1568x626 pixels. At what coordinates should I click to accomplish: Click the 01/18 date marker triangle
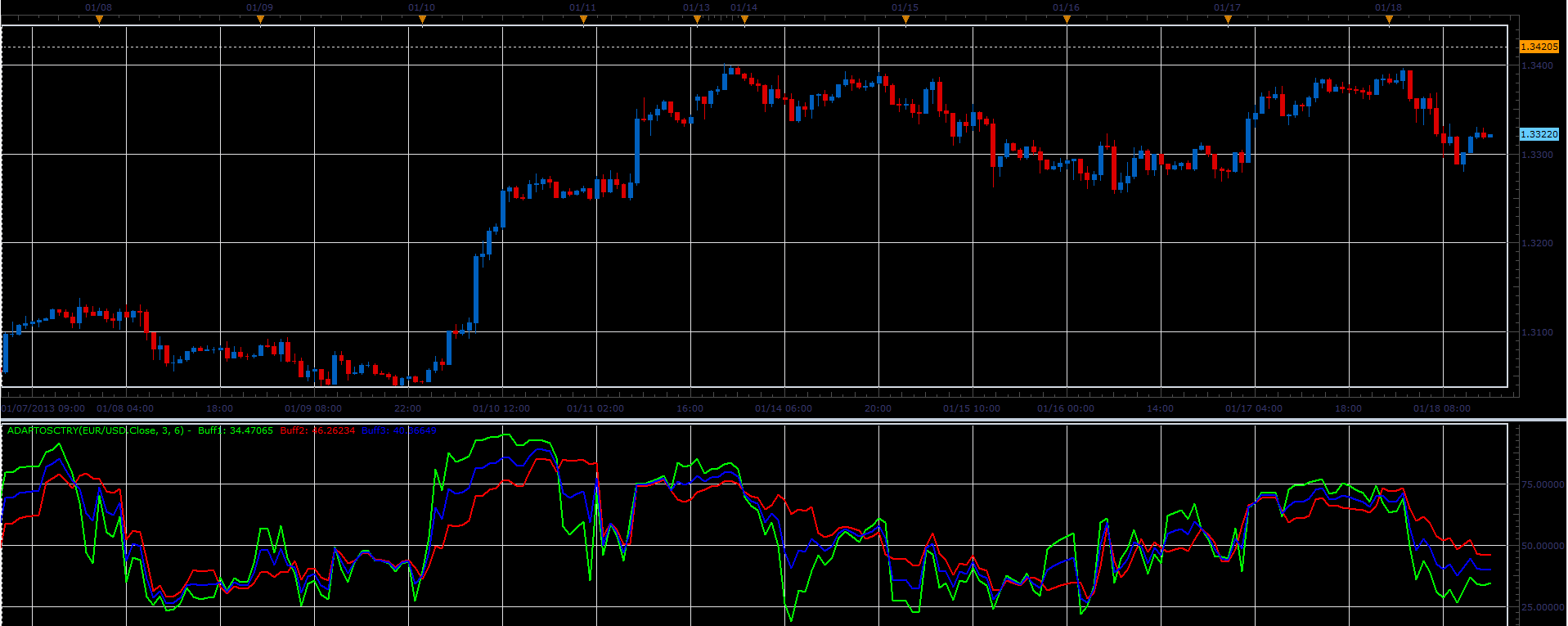(x=1389, y=20)
